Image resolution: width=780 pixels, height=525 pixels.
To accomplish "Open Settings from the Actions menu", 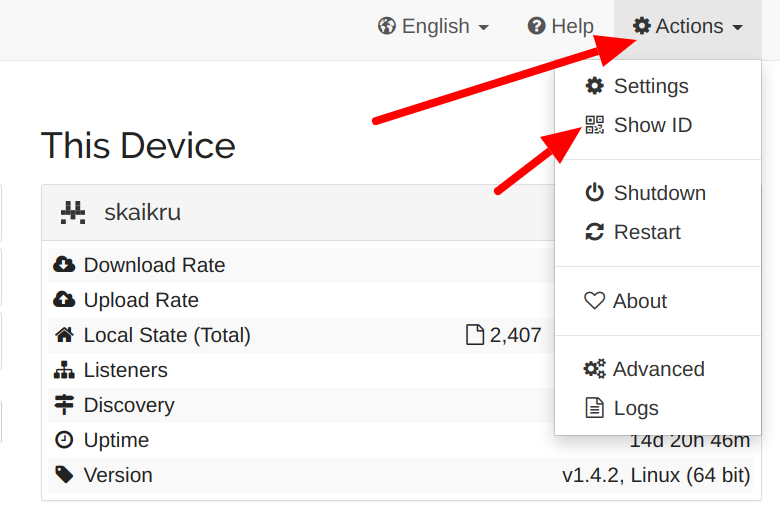I will (650, 86).
